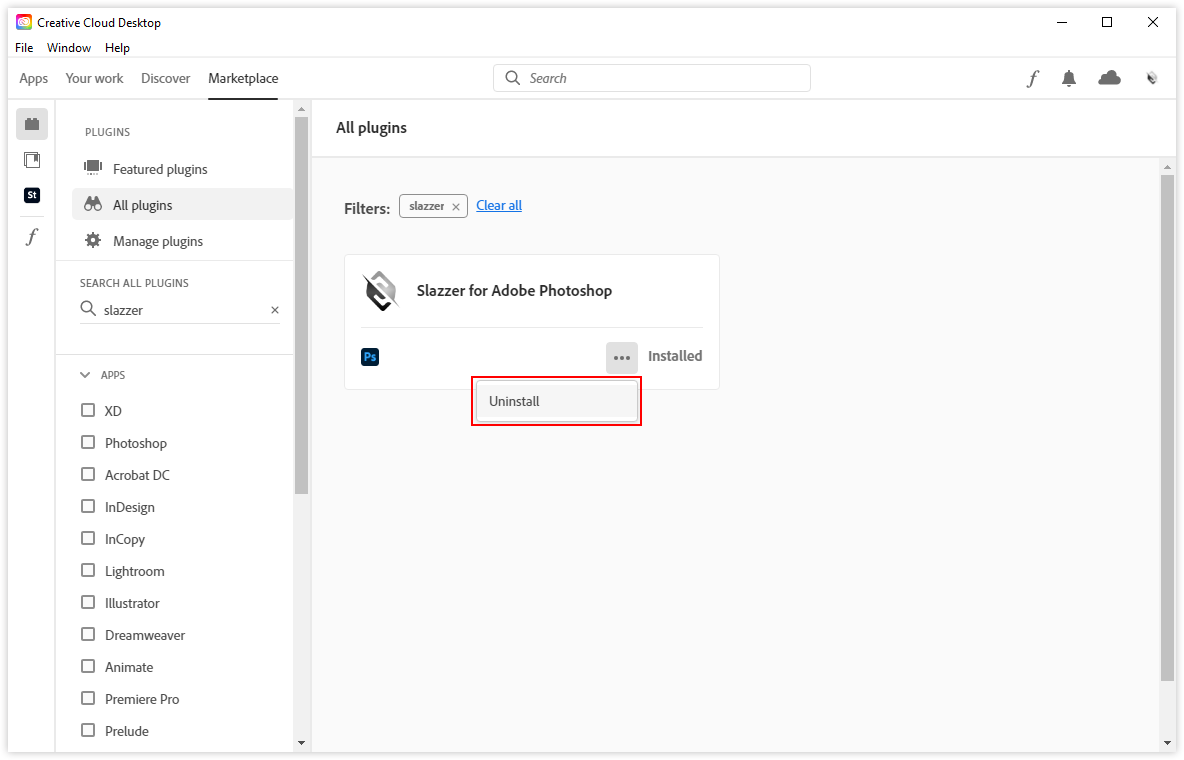The width and height of the screenshot is (1184, 760).
Task: Check the Prelude filter
Action: click(x=88, y=731)
